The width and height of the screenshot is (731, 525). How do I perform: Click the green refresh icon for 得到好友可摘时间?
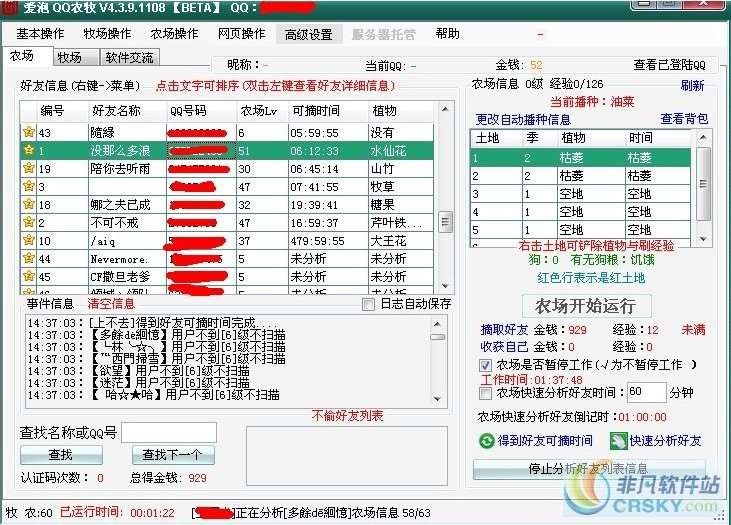pyautogui.click(x=486, y=441)
